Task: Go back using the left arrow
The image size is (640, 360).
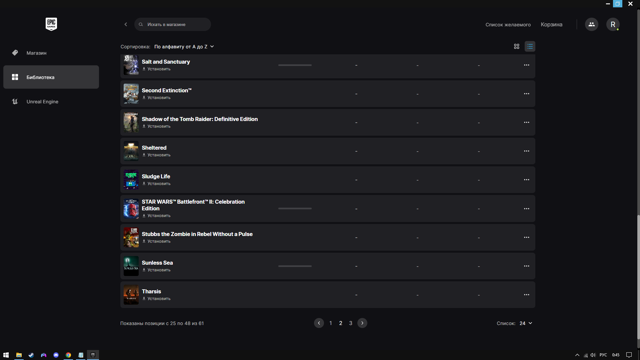Action: 126,24
